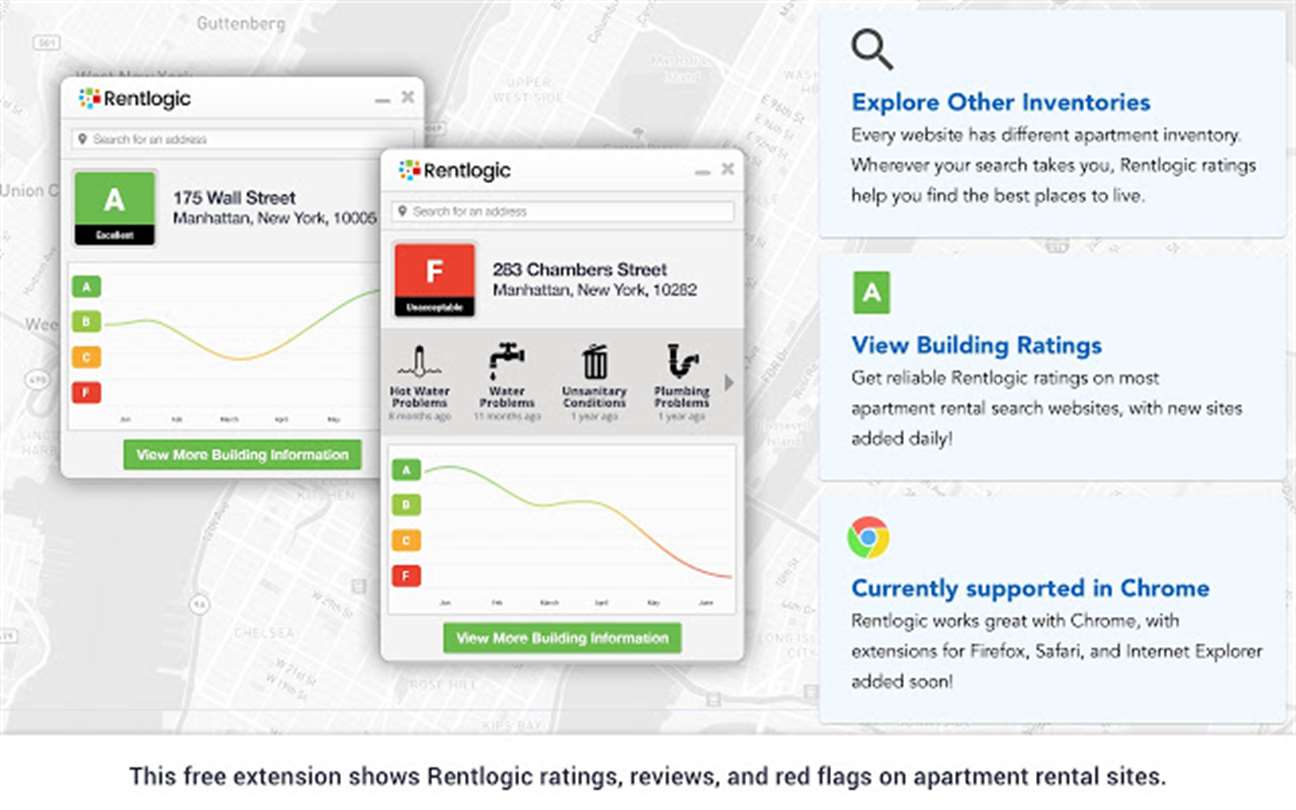Click the Hot Water Problems label text
Image resolution: width=1296 pixels, height=810 pixels.
(420, 397)
